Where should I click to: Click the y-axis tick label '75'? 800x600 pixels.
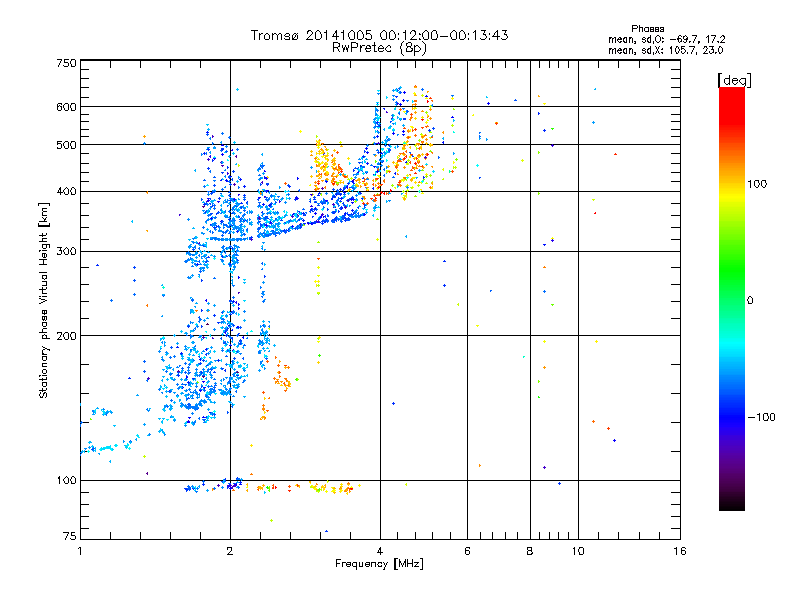click(70, 536)
